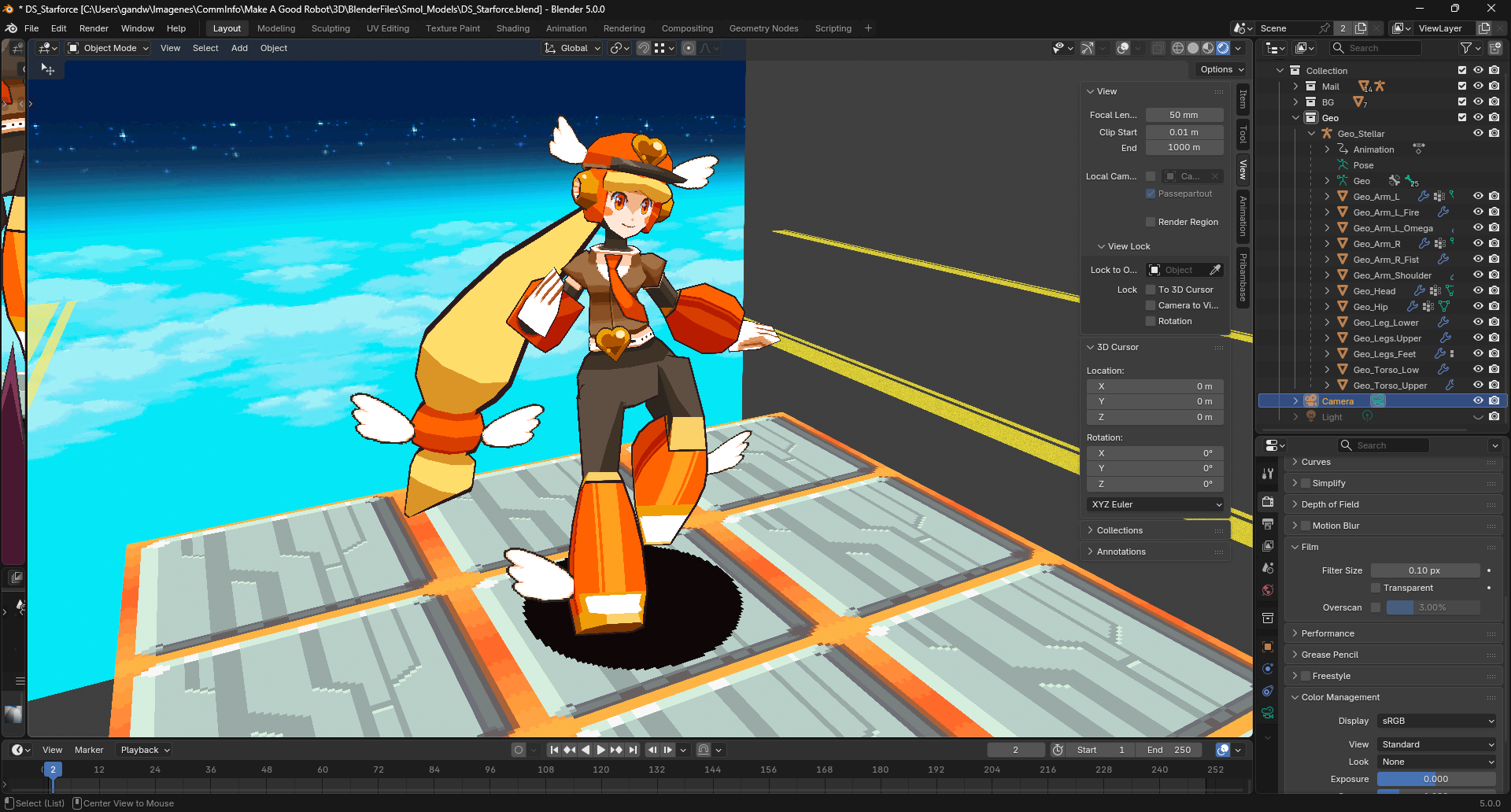This screenshot has width=1511, height=812.
Task: Expand the Depth of Field panel
Action: (1330, 504)
